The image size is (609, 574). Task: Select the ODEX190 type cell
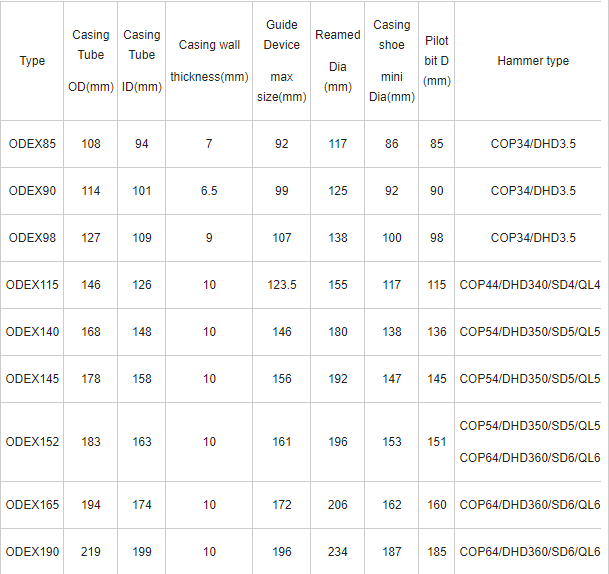click(32, 552)
